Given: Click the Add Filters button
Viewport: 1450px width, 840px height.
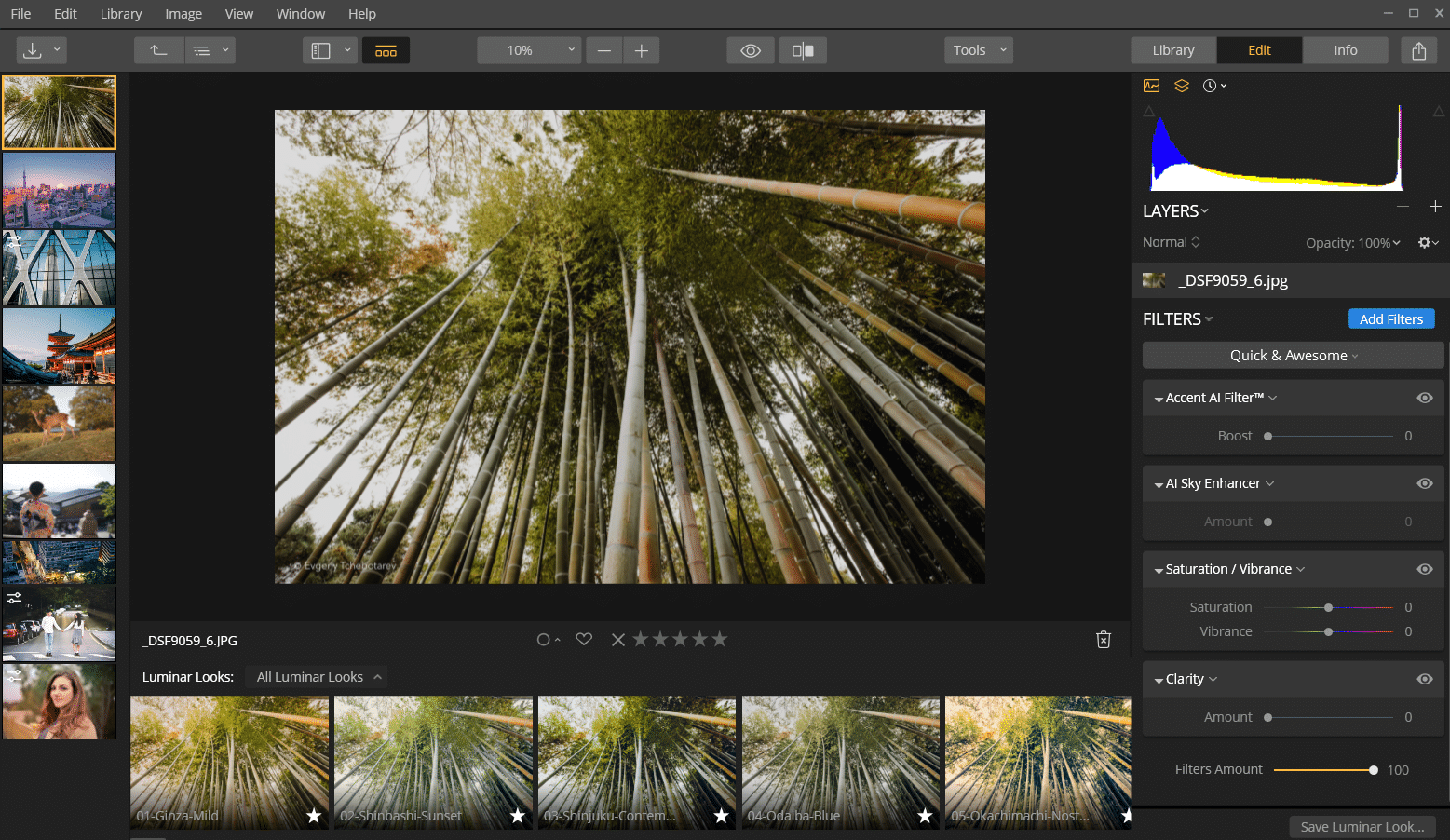Looking at the screenshot, I should [x=1390, y=319].
